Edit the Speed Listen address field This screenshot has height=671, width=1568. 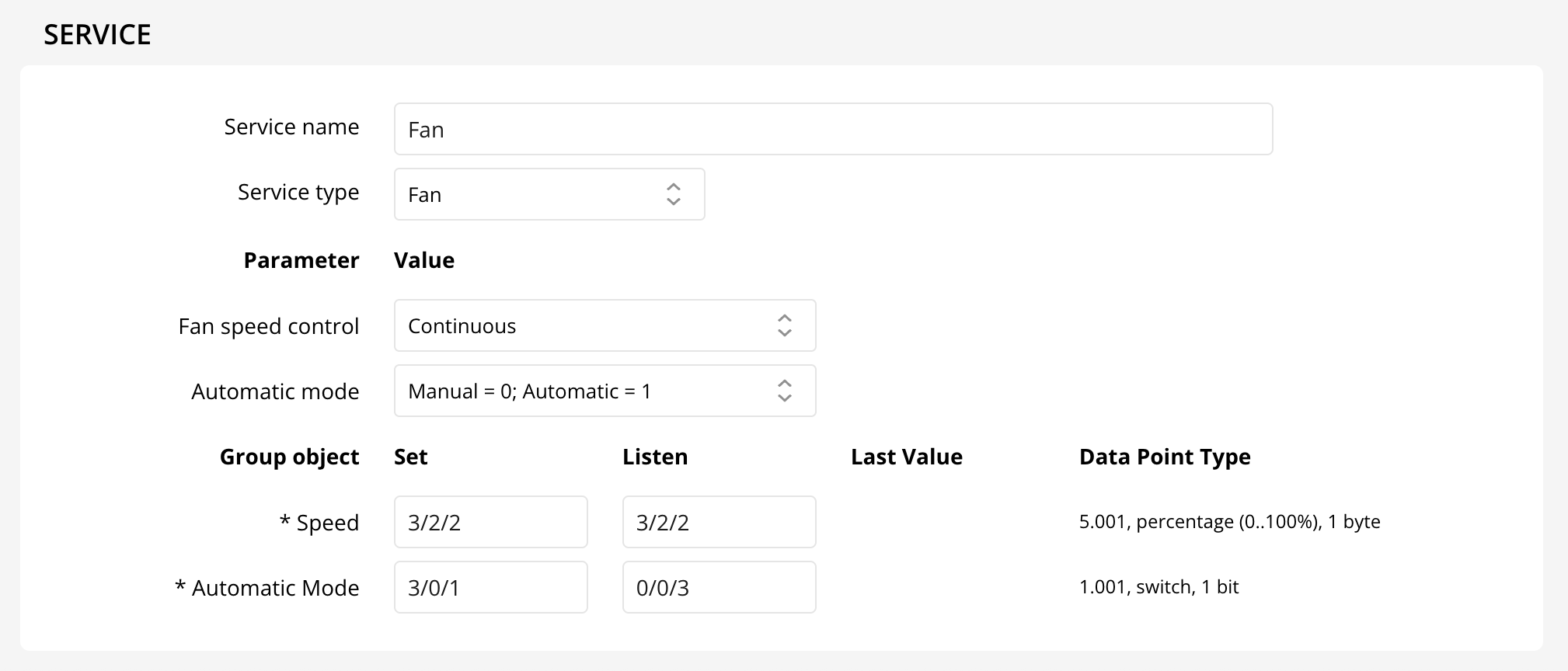(x=719, y=522)
